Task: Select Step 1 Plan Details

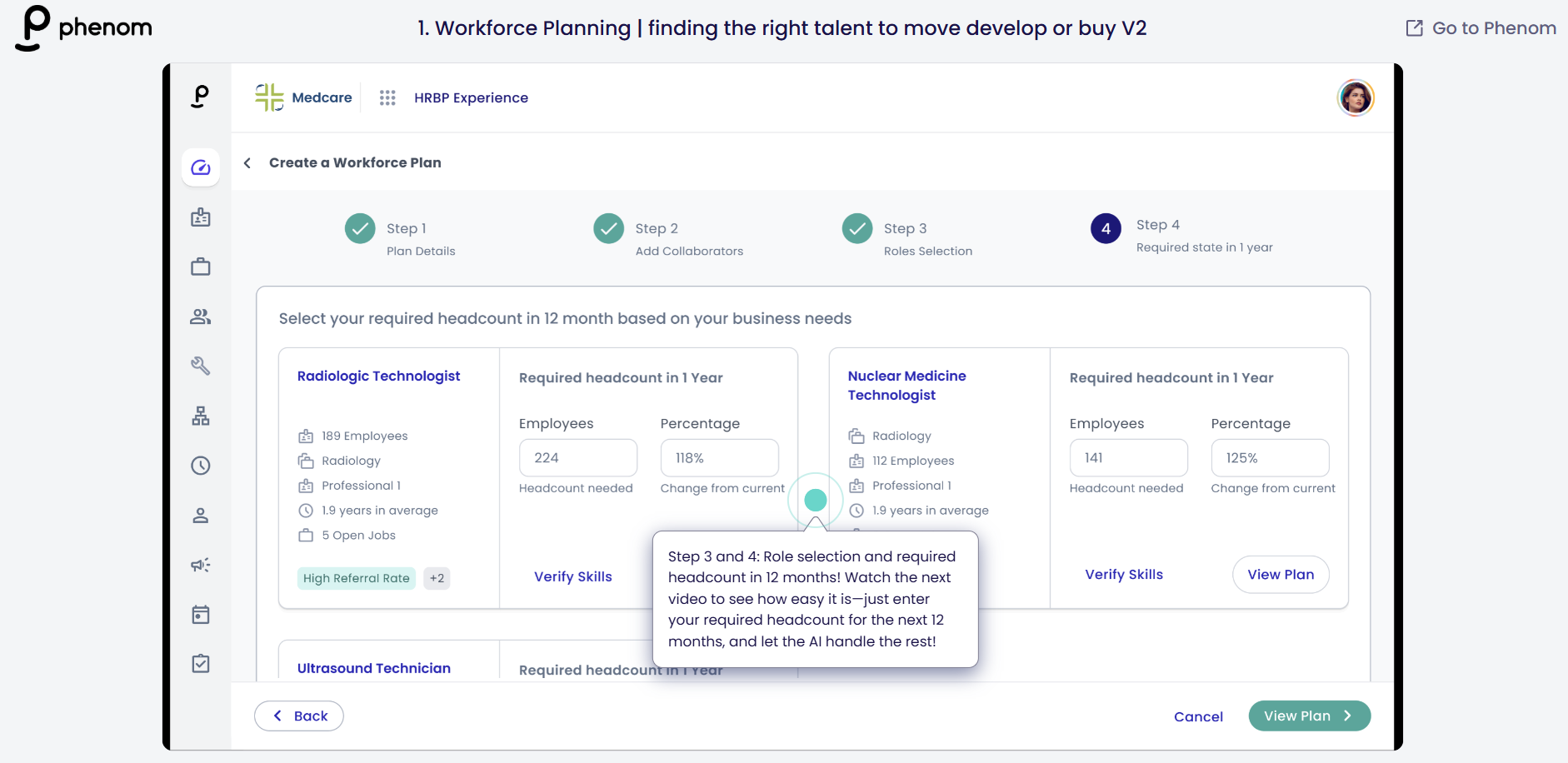Action: pos(421,239)
